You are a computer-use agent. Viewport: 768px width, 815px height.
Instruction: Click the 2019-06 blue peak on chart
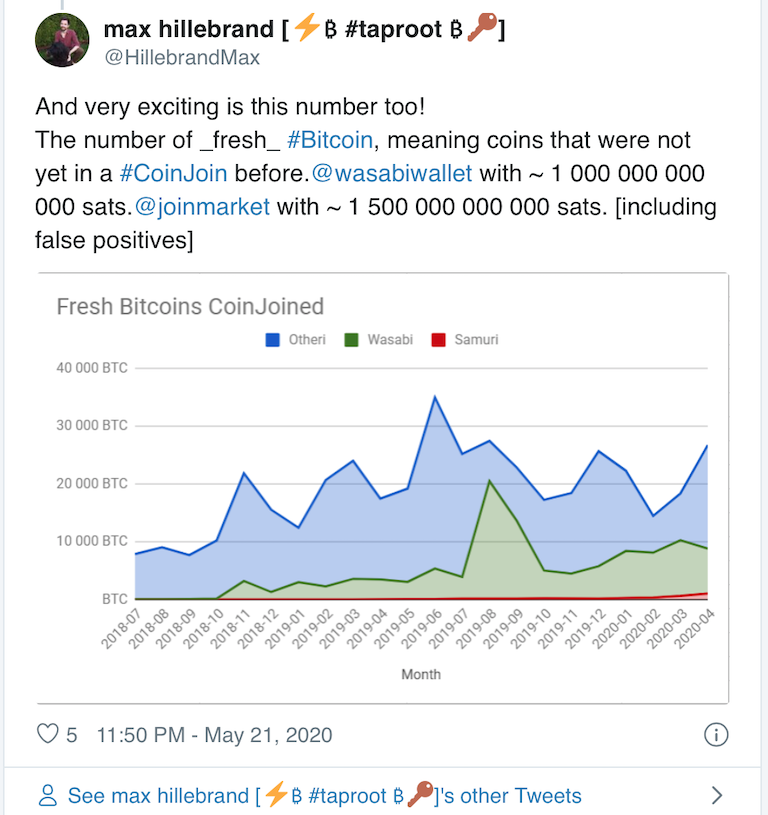[x=435, y=397]
